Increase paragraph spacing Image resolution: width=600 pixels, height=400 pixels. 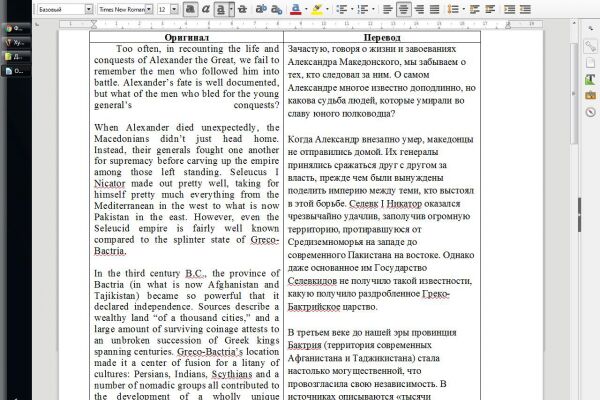tap(474, 9)
